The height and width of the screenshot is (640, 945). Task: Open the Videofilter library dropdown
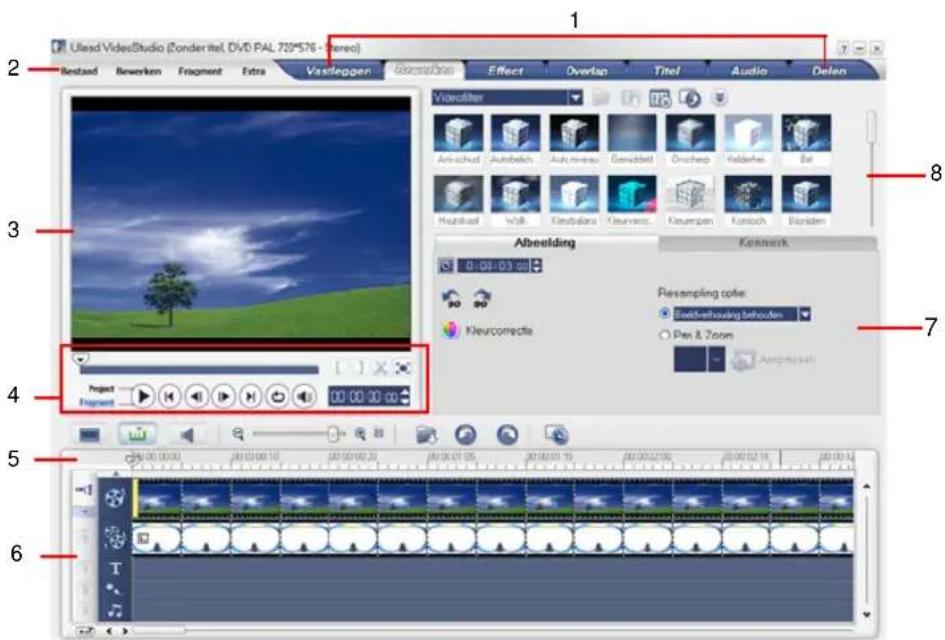pos(577,98)
